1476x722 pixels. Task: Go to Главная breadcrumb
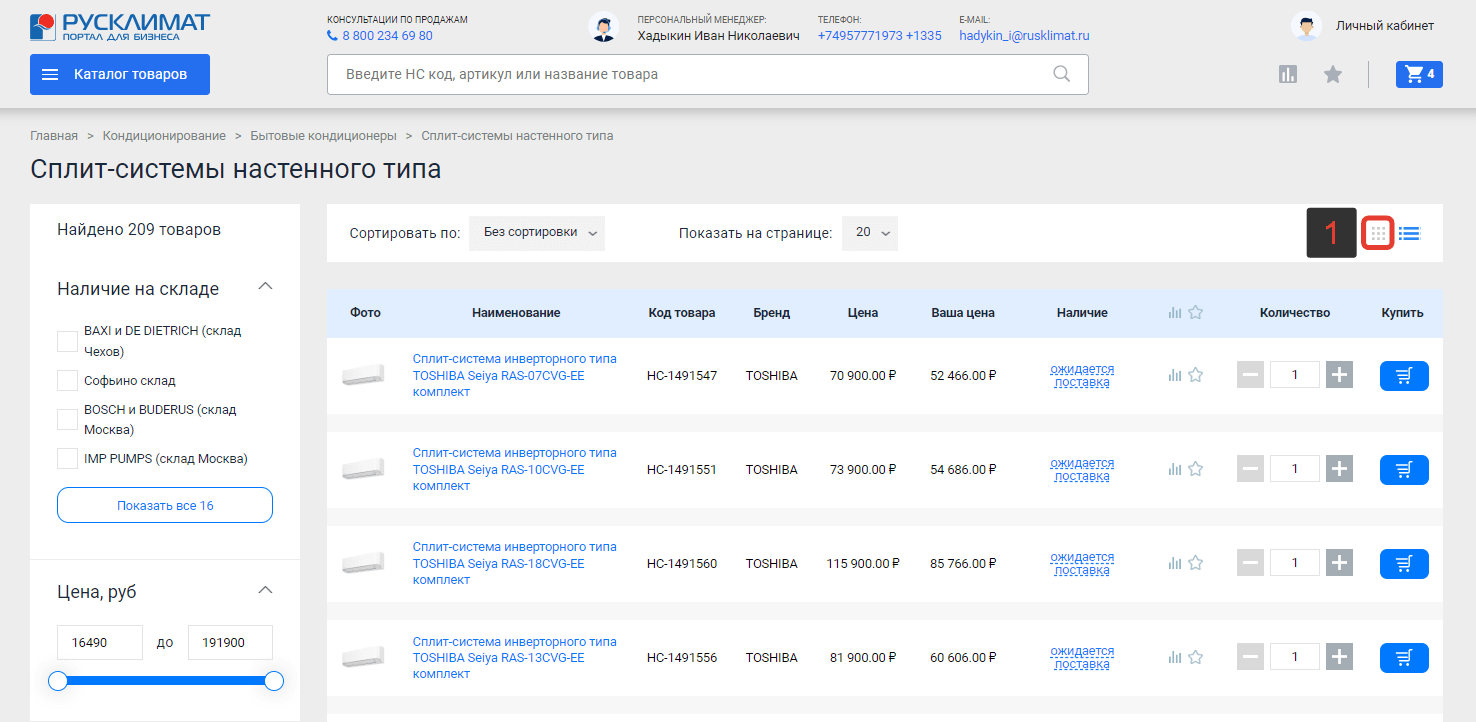[54, 135]
